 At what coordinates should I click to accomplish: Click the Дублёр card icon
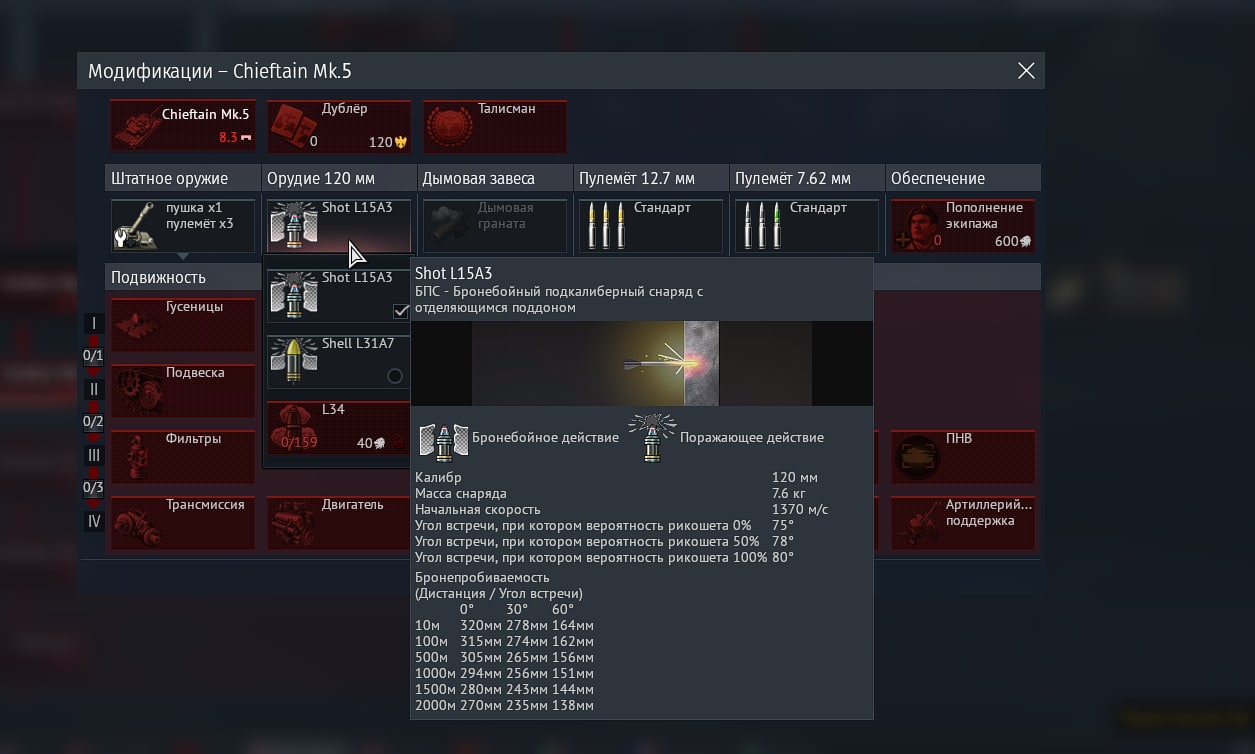292,126
